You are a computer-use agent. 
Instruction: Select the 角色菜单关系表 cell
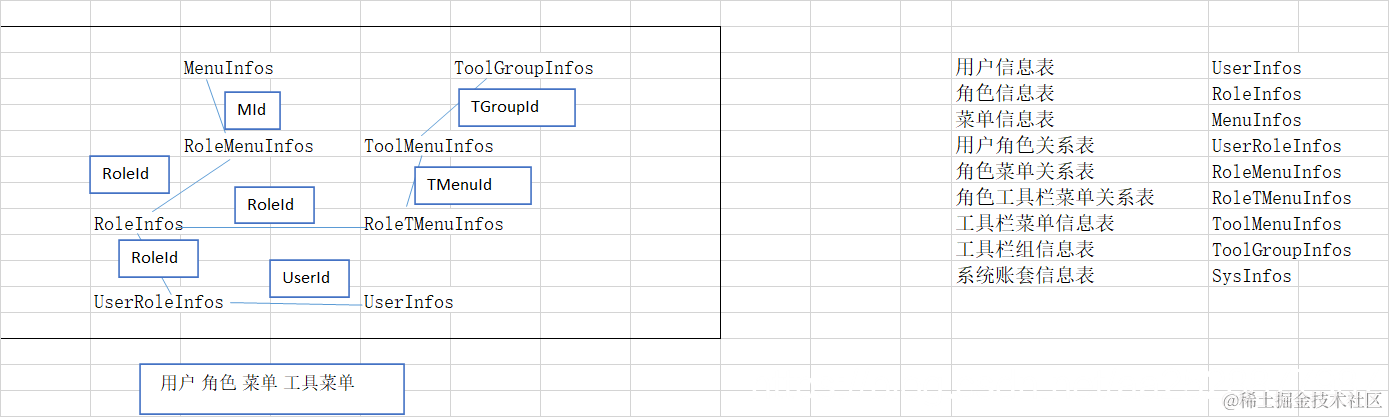point(1025,172)
